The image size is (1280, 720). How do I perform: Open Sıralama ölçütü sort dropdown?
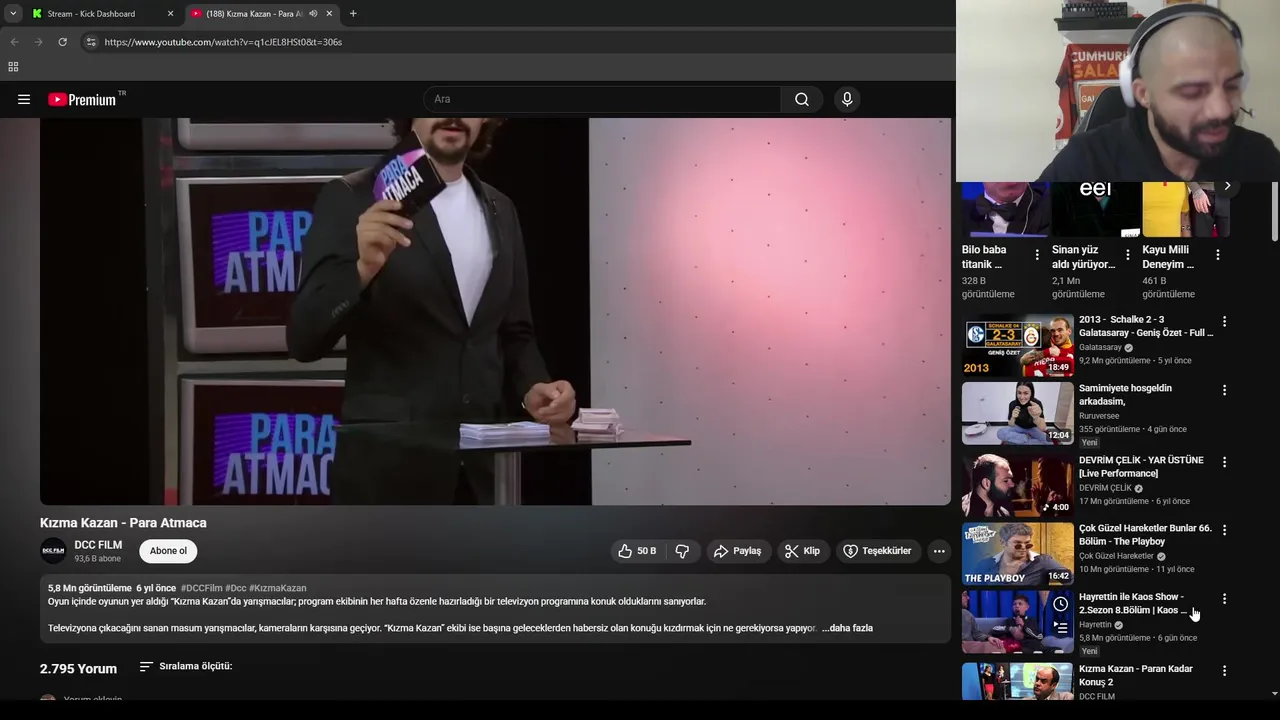pos(186,666)
